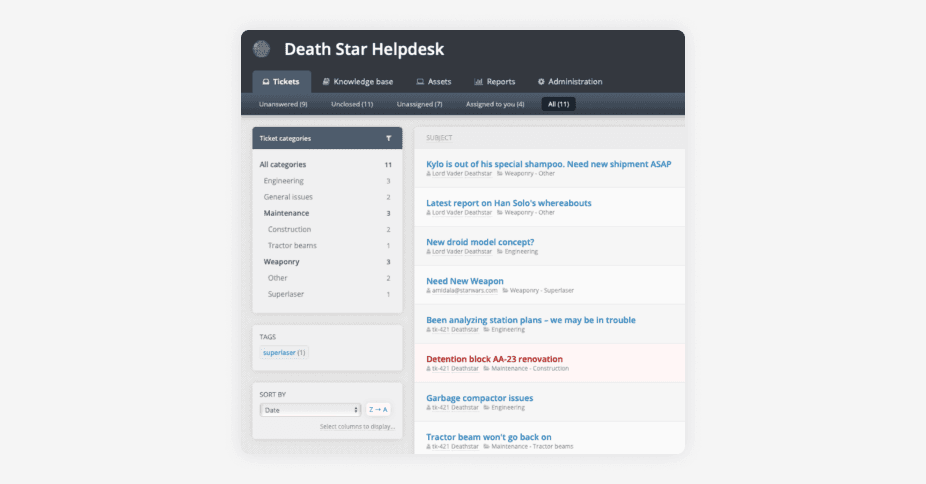Open the Knowledge base tab
Screen dimensions: 926x484
click(x=358, y=81)
